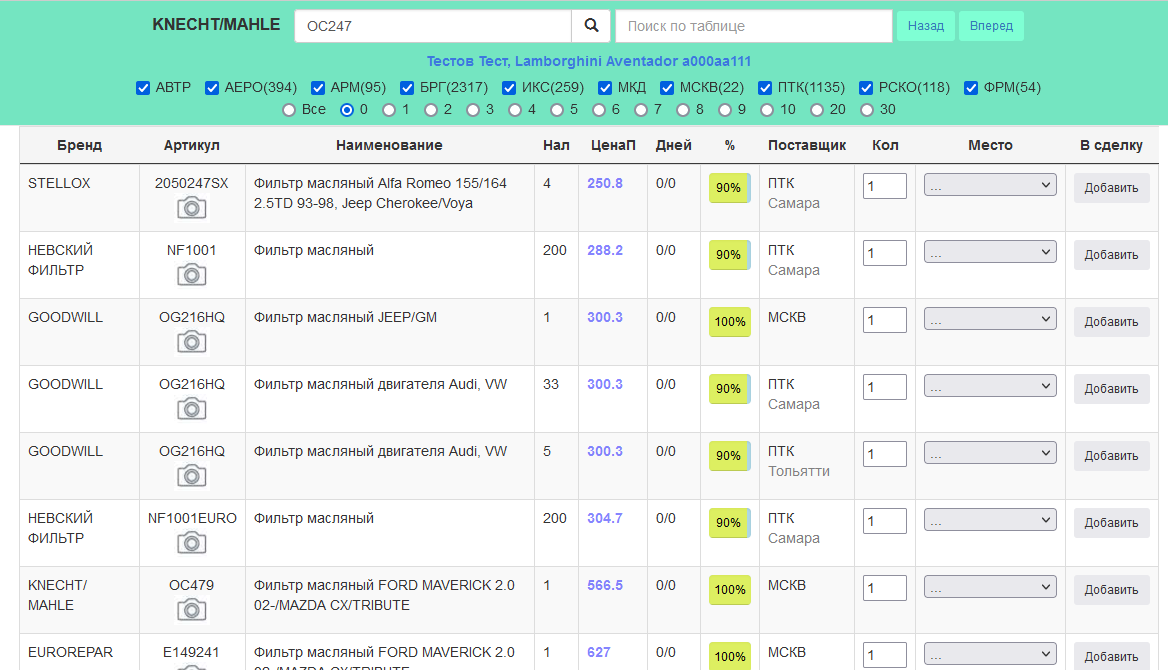Click 100% badge in KNECHT/MAHLE OC479 row
The width and height of the screenshot is (1168, 670).
[730, 590]
